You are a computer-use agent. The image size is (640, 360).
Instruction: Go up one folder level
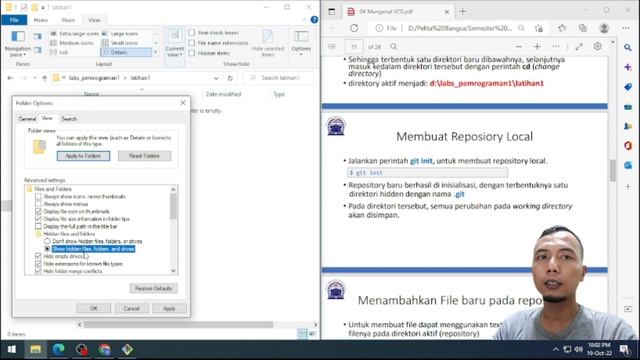click(x=44, y=78)
